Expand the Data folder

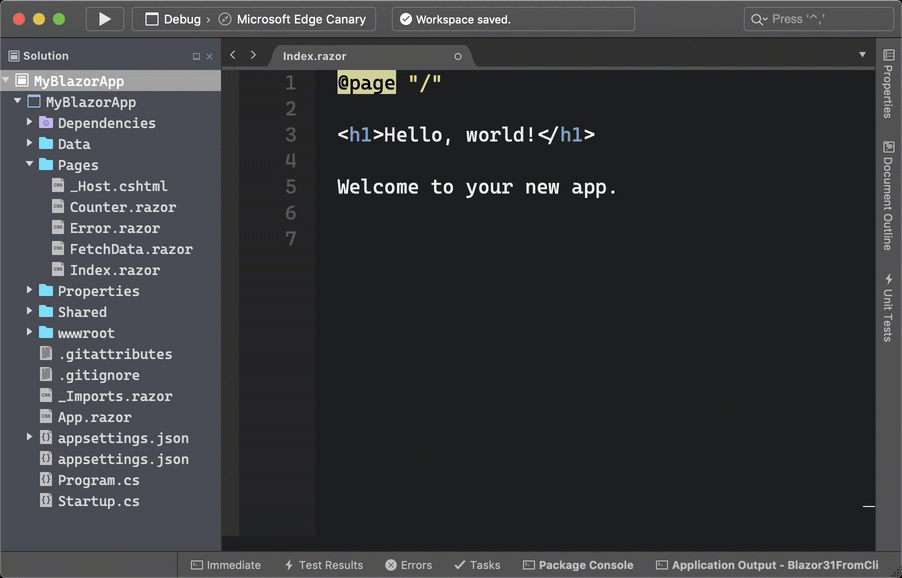29,143
